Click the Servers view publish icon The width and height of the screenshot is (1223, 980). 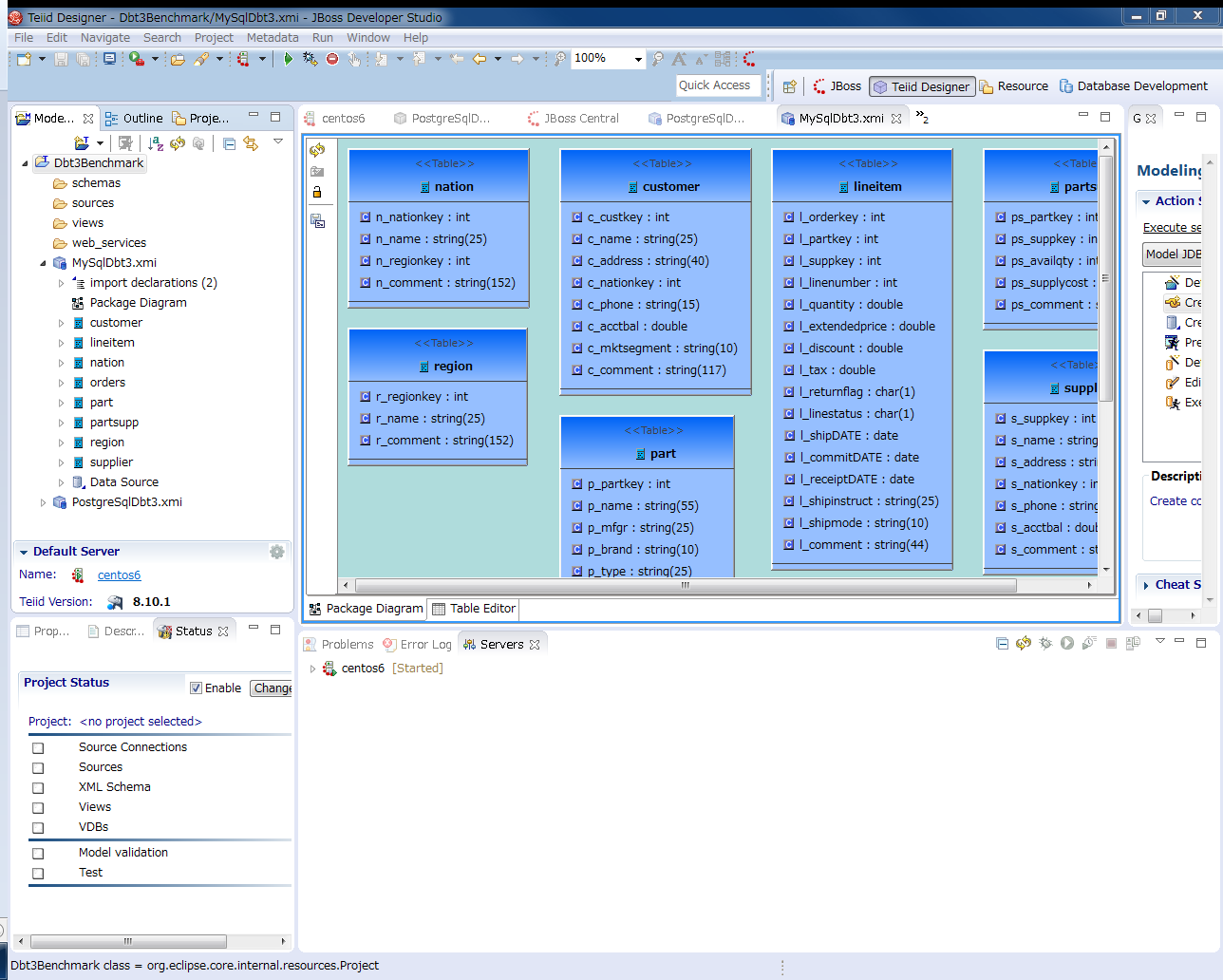pyautogui.click(x=1133, y=644)
